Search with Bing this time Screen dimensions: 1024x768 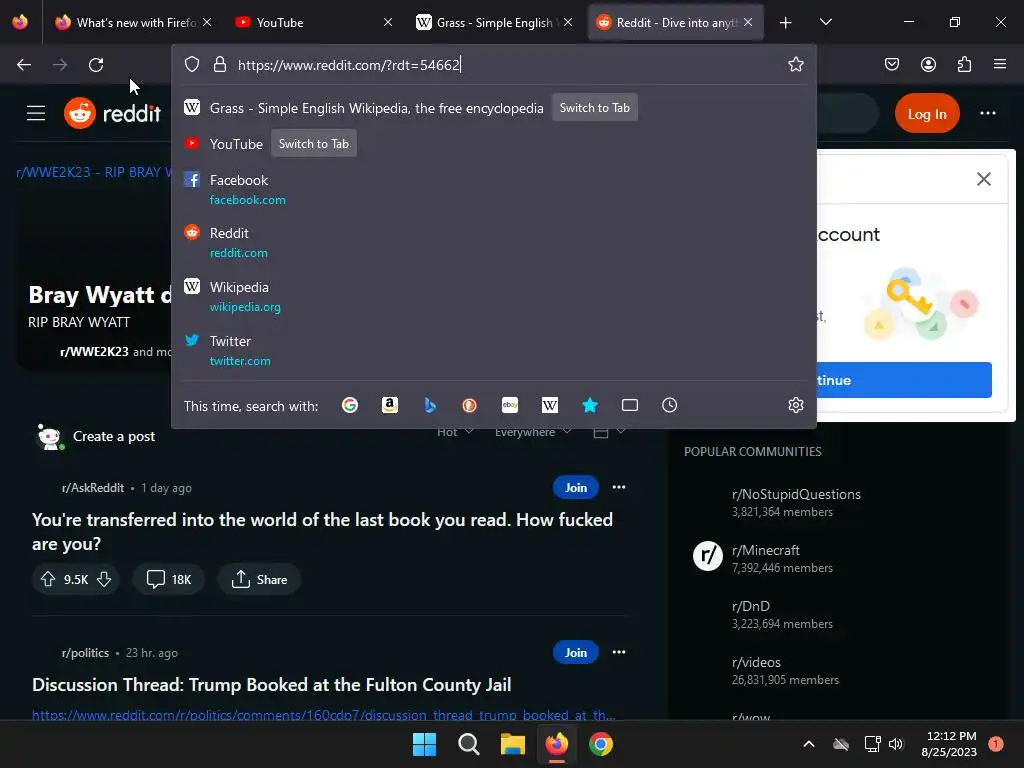coord(430,406)
